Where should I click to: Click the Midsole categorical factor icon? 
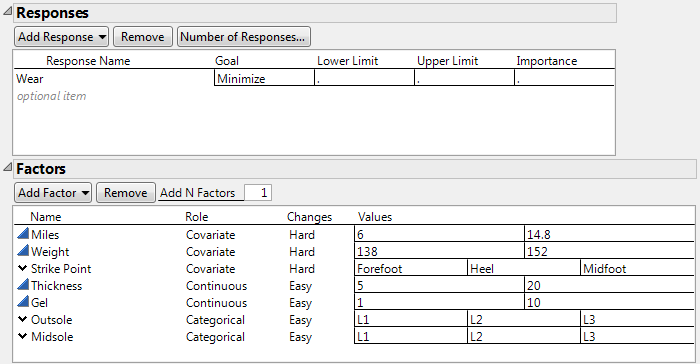pyautogui.click(x=22, y=336)
